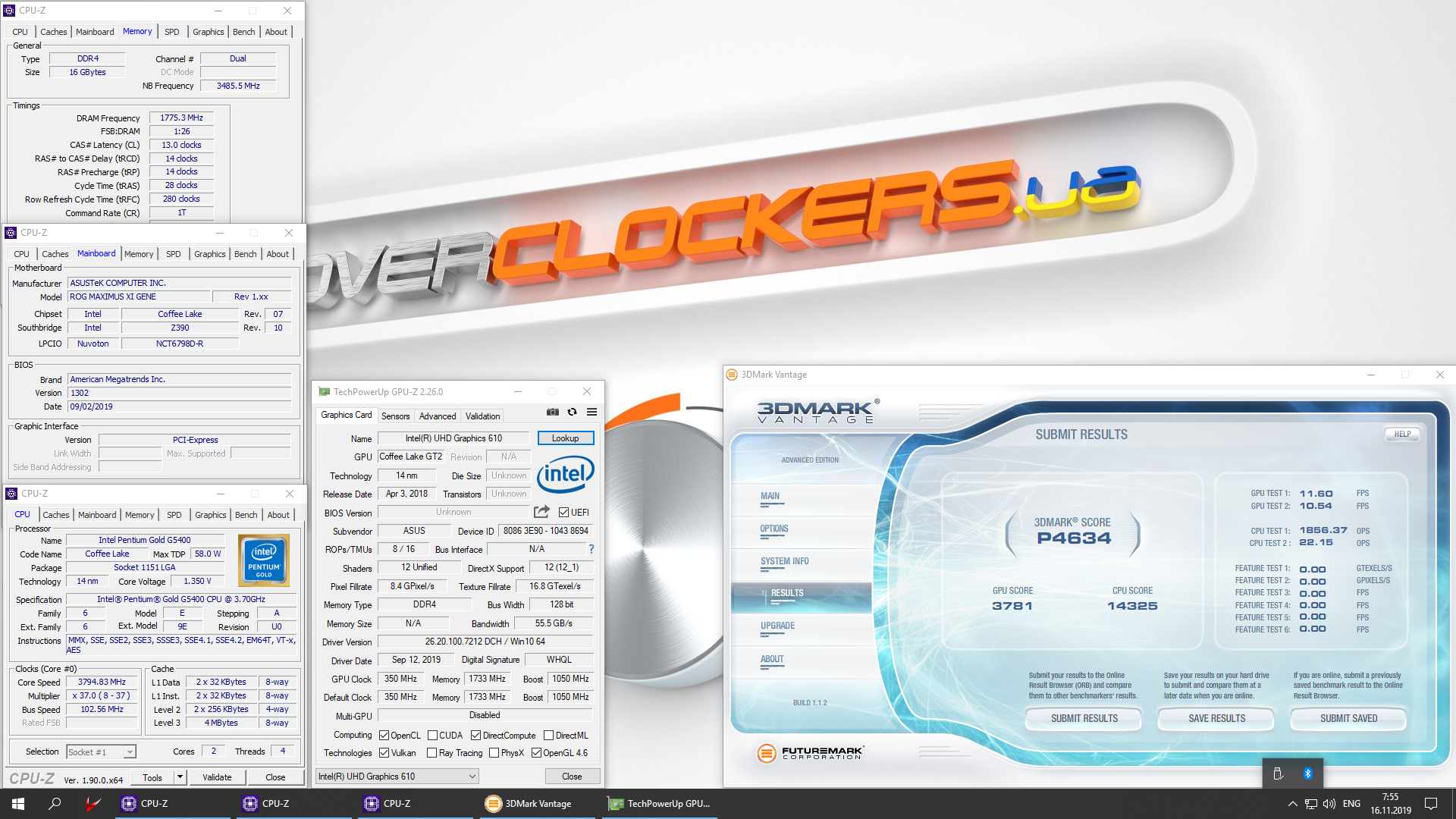
Task: Toggle the OpenGL 4.6 checkbox
Action: [x=536, y=753]
